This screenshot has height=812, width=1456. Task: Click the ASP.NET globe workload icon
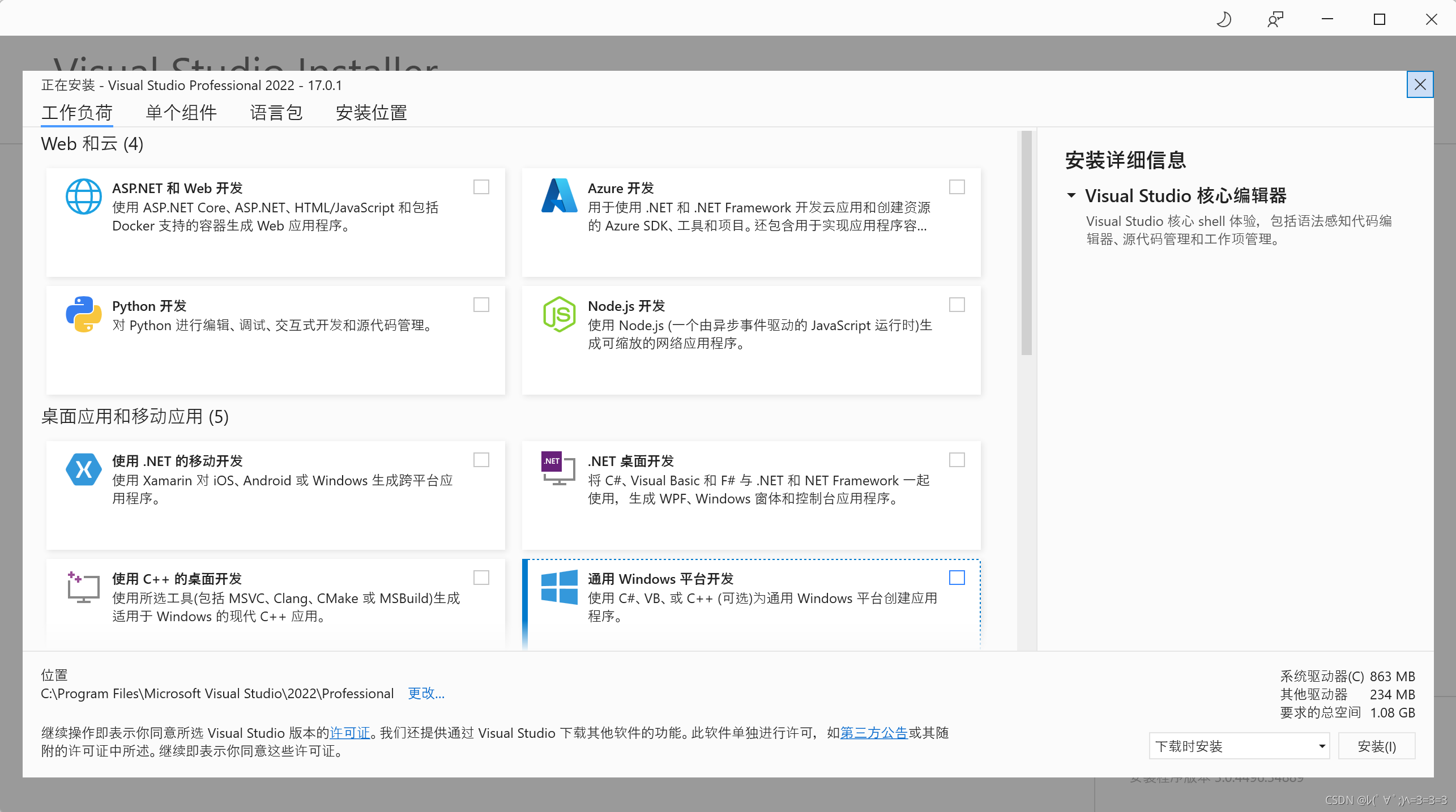click(x=83, y=196)
